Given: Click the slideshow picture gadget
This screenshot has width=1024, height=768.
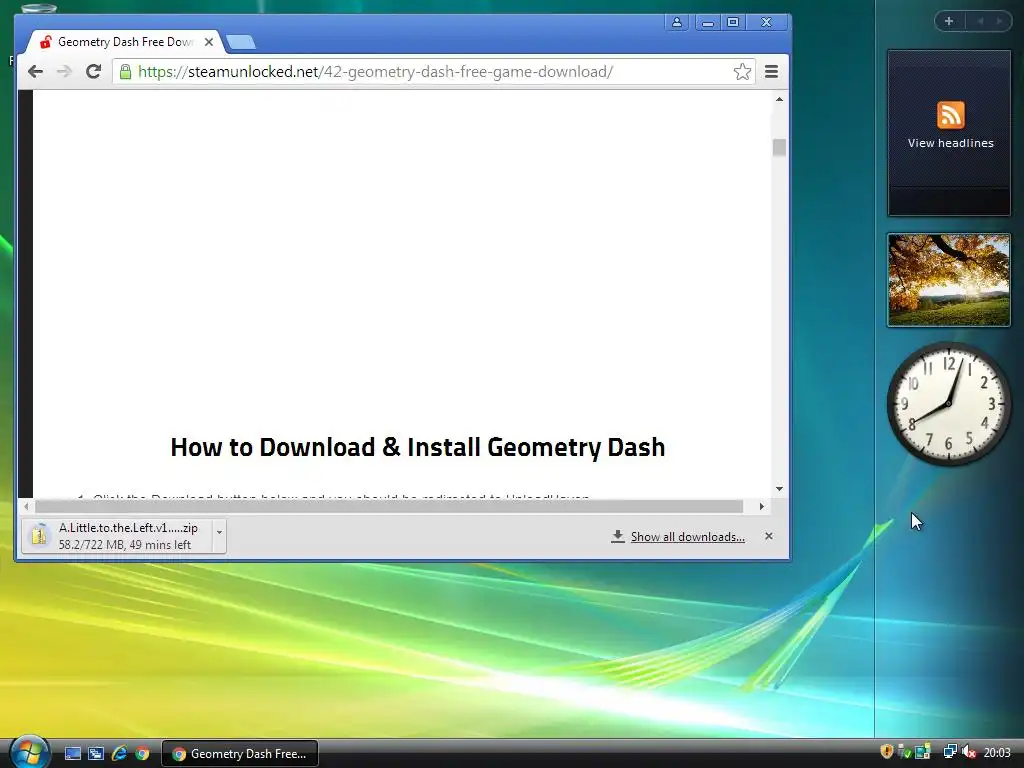Looking at the screenshot, I should (948, 280).
